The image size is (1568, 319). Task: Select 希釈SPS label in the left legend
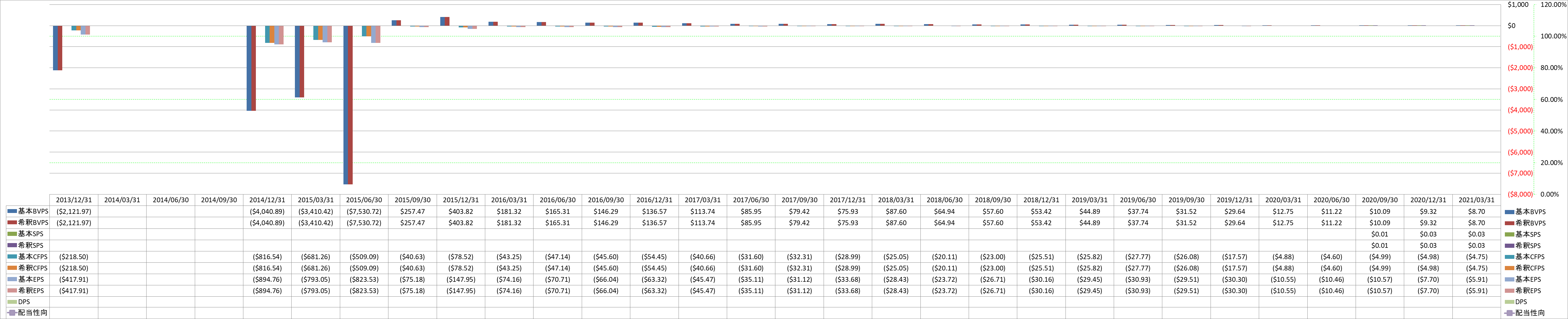tap(30, 245)
